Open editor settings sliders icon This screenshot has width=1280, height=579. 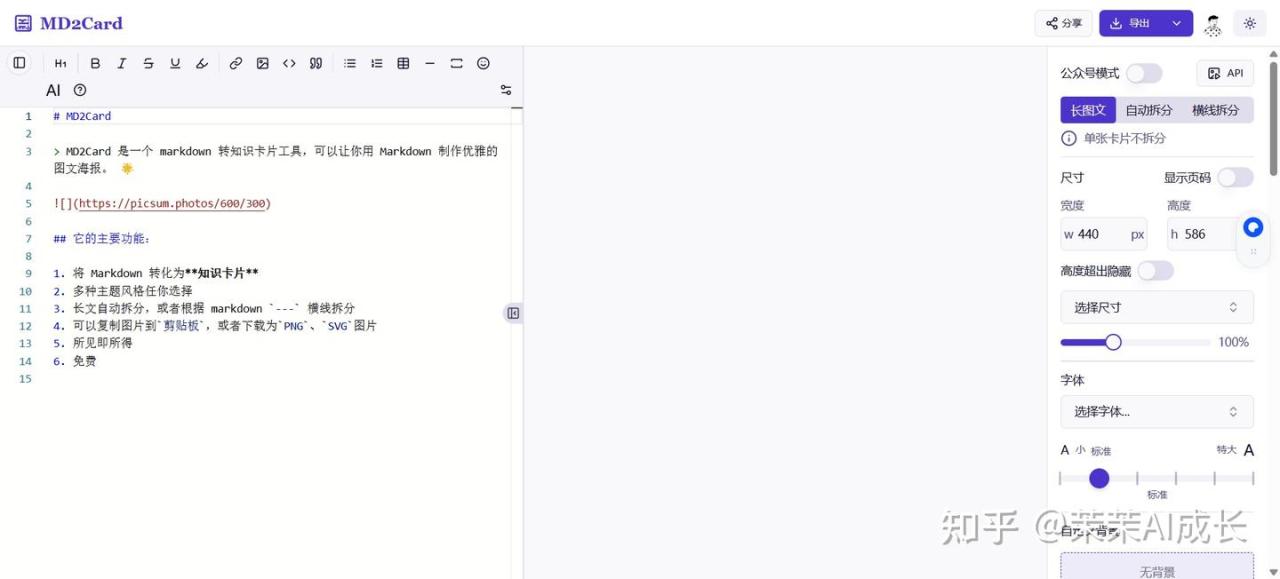[505, 90]
